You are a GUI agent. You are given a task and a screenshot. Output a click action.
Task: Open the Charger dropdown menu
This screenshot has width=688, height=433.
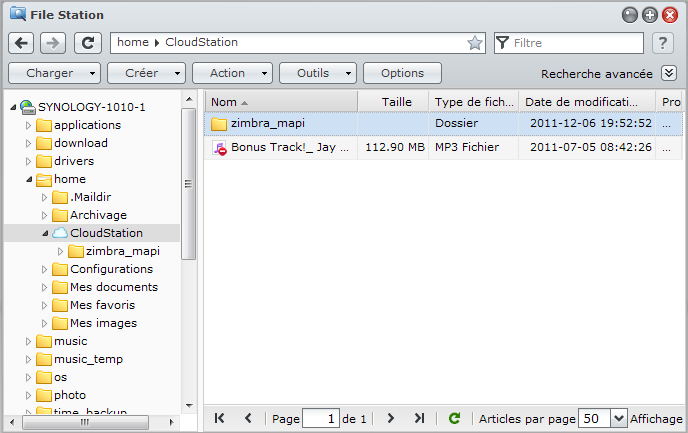pyautogui.click(x=54, y=73)
